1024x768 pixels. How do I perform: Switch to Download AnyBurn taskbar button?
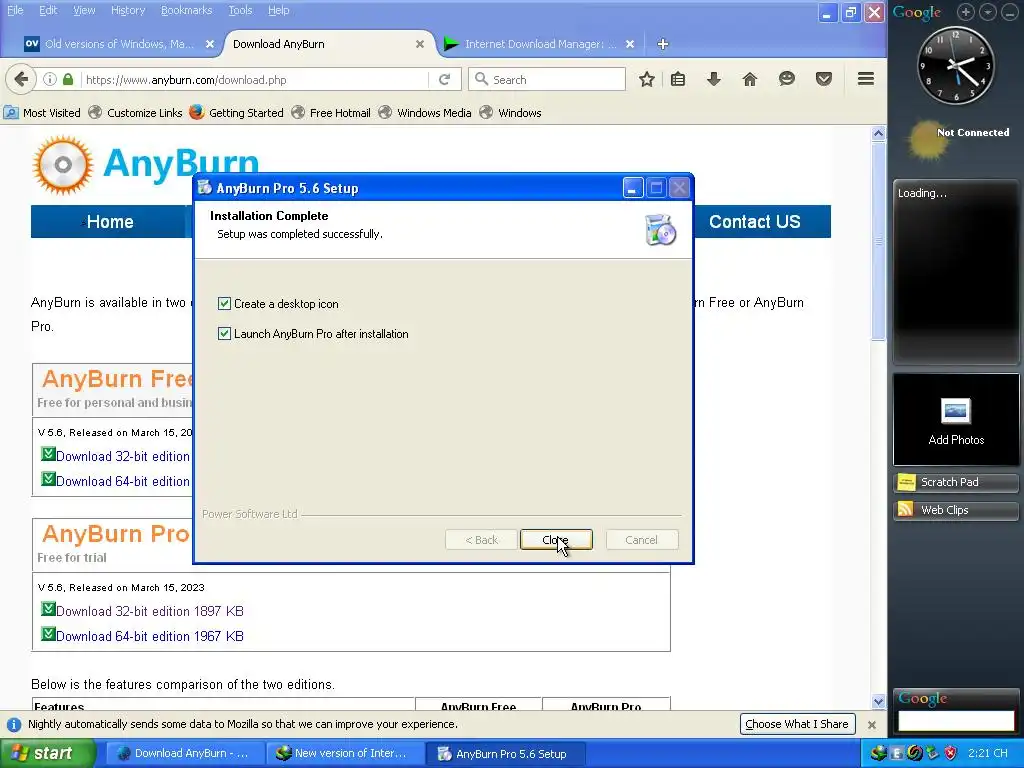pos(184,754)
